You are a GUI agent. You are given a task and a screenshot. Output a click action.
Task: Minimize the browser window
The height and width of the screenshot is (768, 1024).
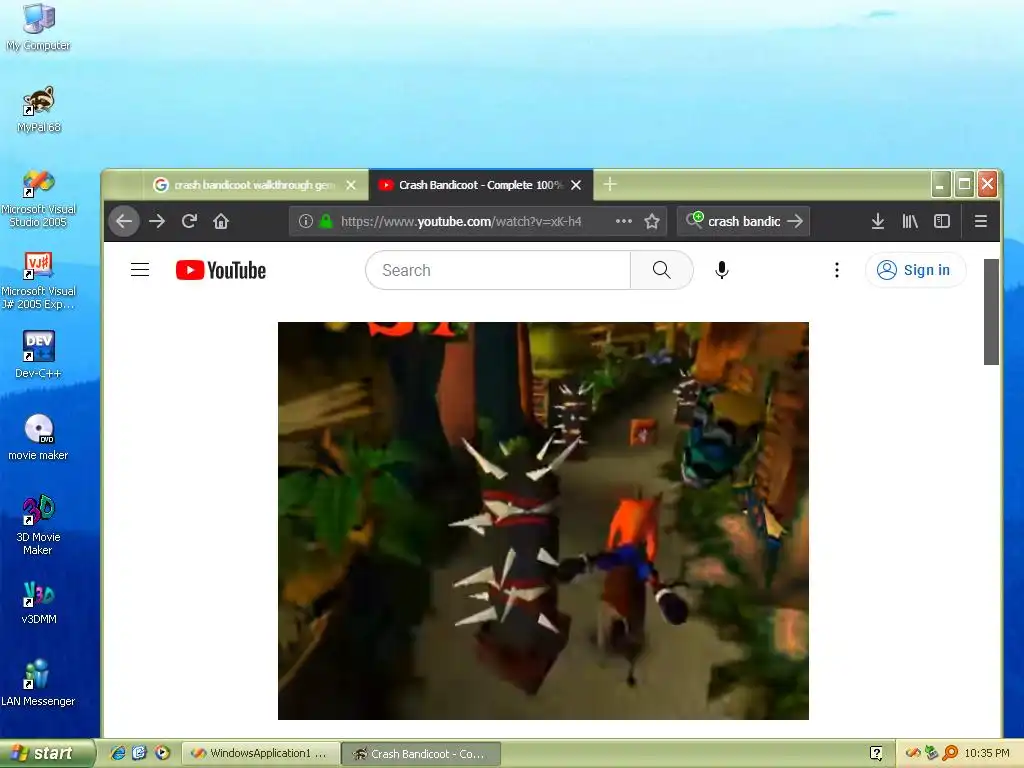[x=940, y=185]
